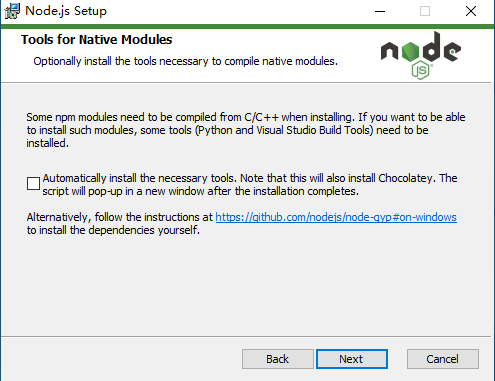The width and height of the screenshot is (495, 381).
Task: Open the node-gyp on-windows GitHub link
Action: (336, 217)
